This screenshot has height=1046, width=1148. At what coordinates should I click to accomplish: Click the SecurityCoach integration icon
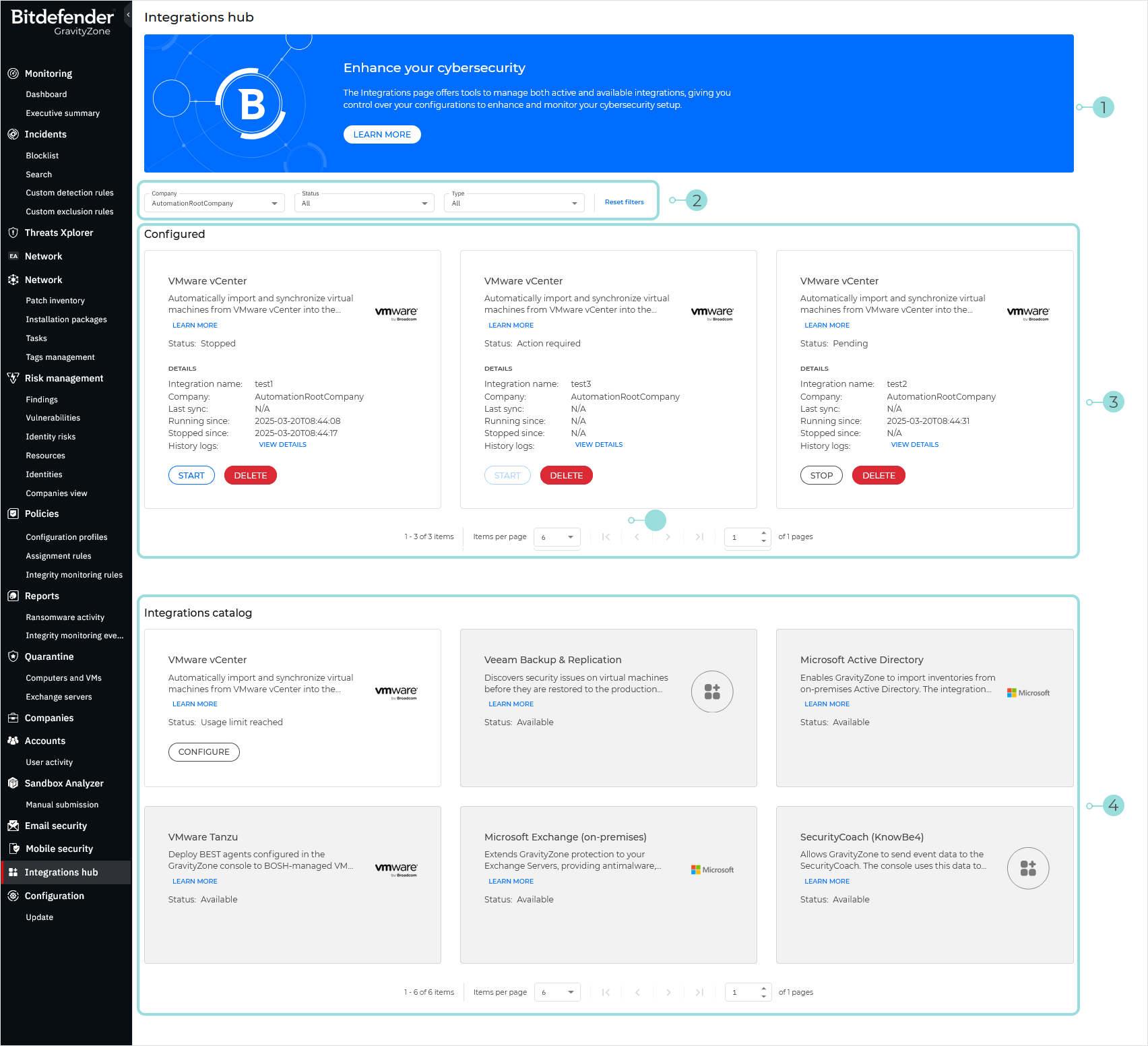pos(1028,868)
